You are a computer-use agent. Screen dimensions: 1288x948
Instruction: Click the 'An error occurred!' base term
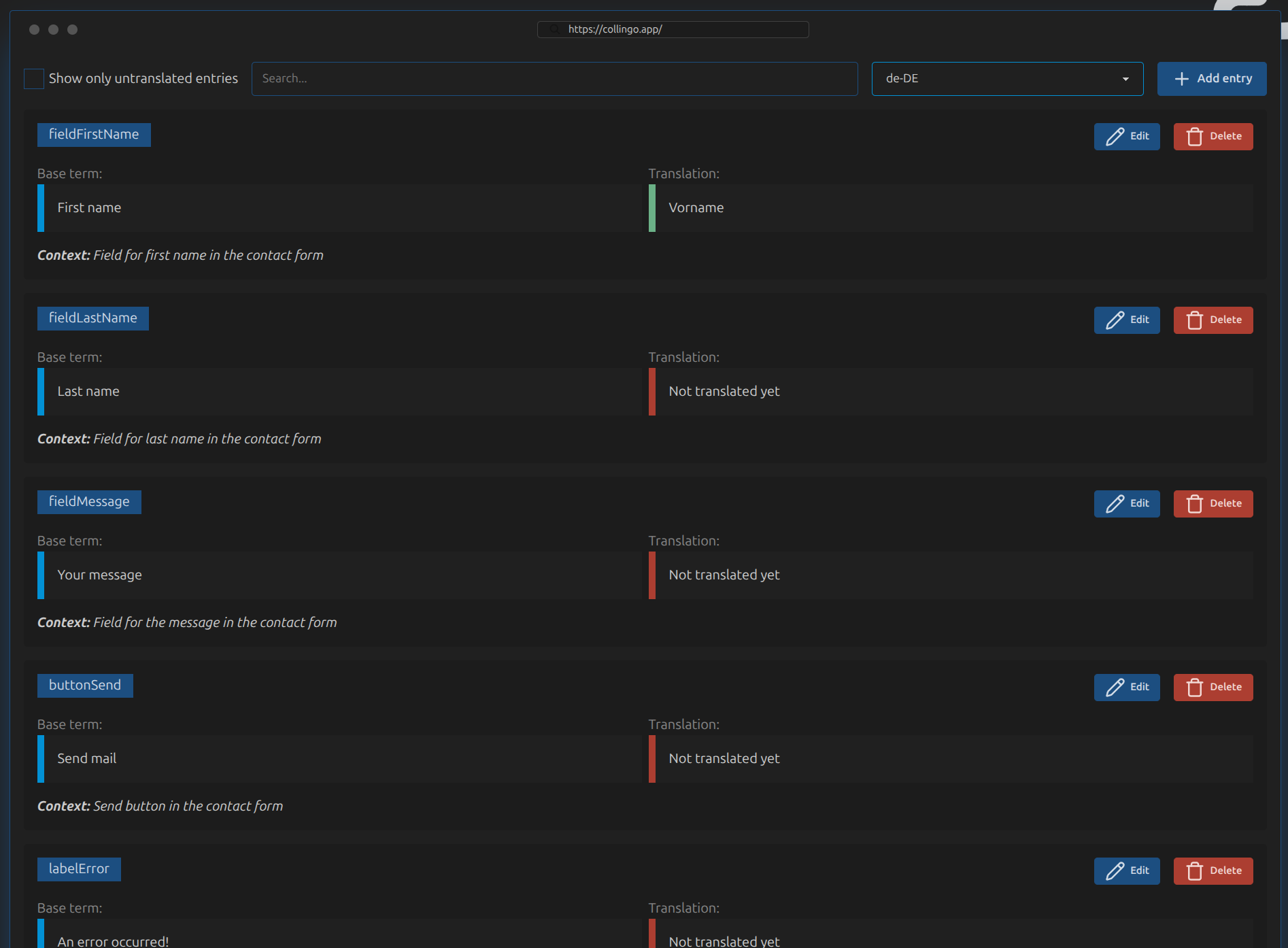point(113,941)
